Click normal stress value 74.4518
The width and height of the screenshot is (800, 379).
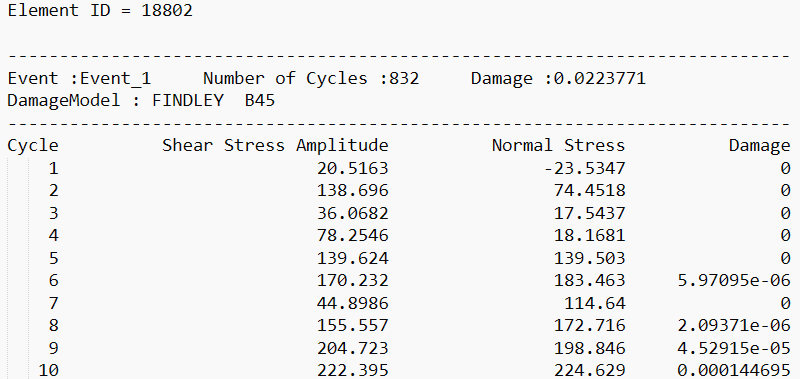point(589,191)
